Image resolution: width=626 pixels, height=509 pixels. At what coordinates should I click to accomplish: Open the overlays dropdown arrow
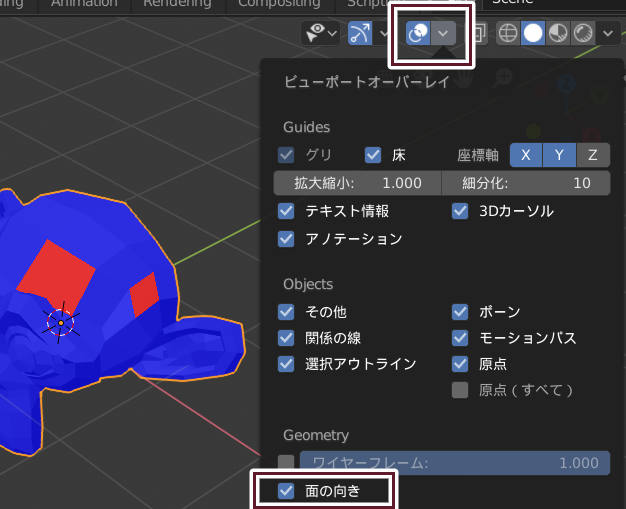point(443,33)
